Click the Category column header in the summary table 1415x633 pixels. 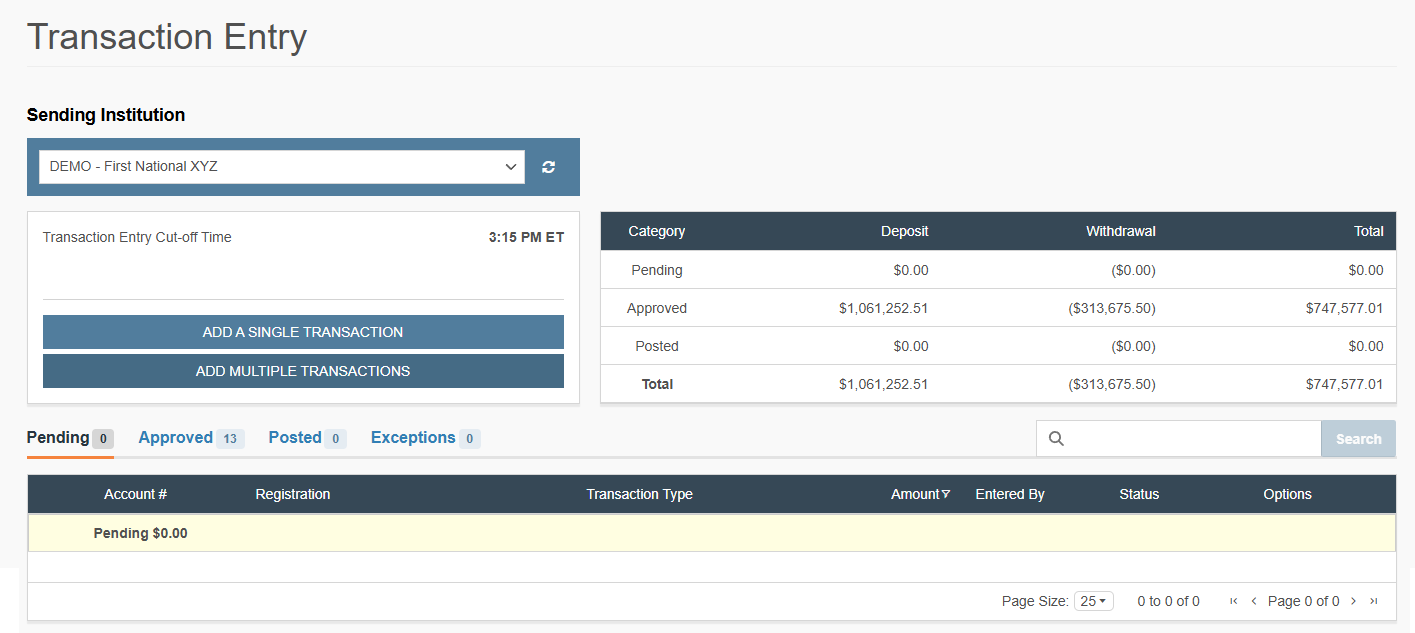point(657,231)
